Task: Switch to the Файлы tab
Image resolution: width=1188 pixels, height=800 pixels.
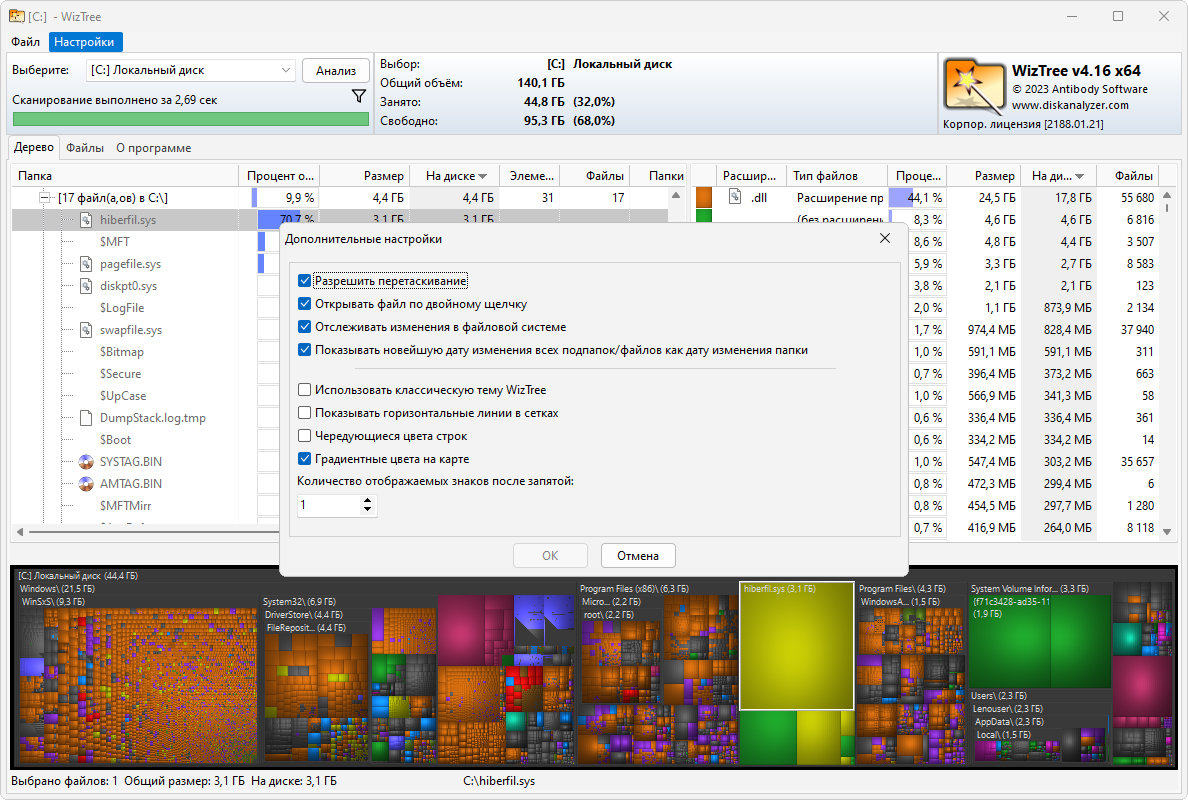Action: click(85, 148)
